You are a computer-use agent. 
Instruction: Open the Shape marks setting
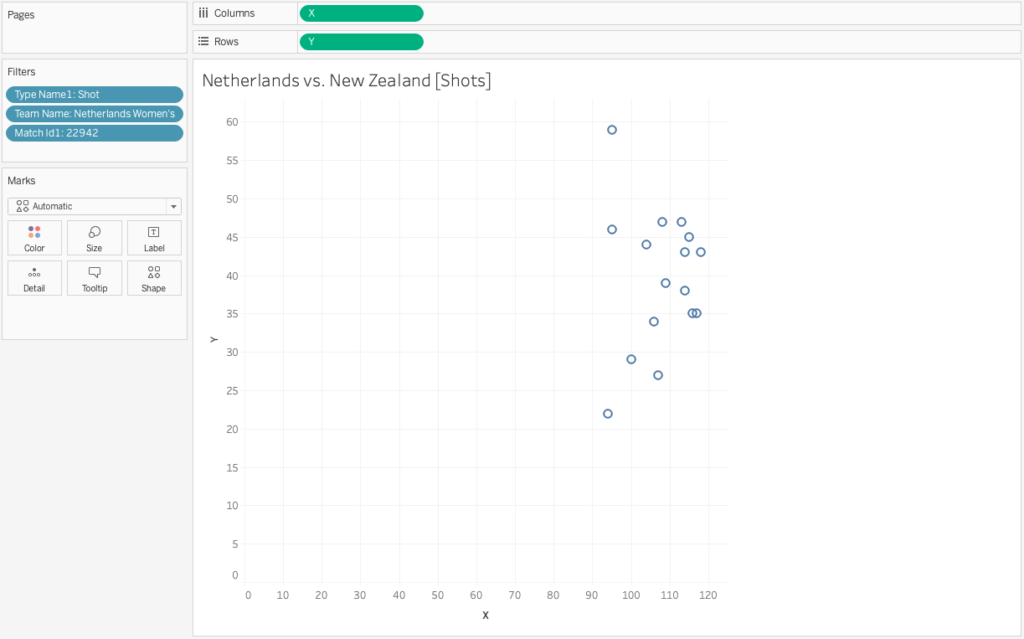tap(154, 277)
